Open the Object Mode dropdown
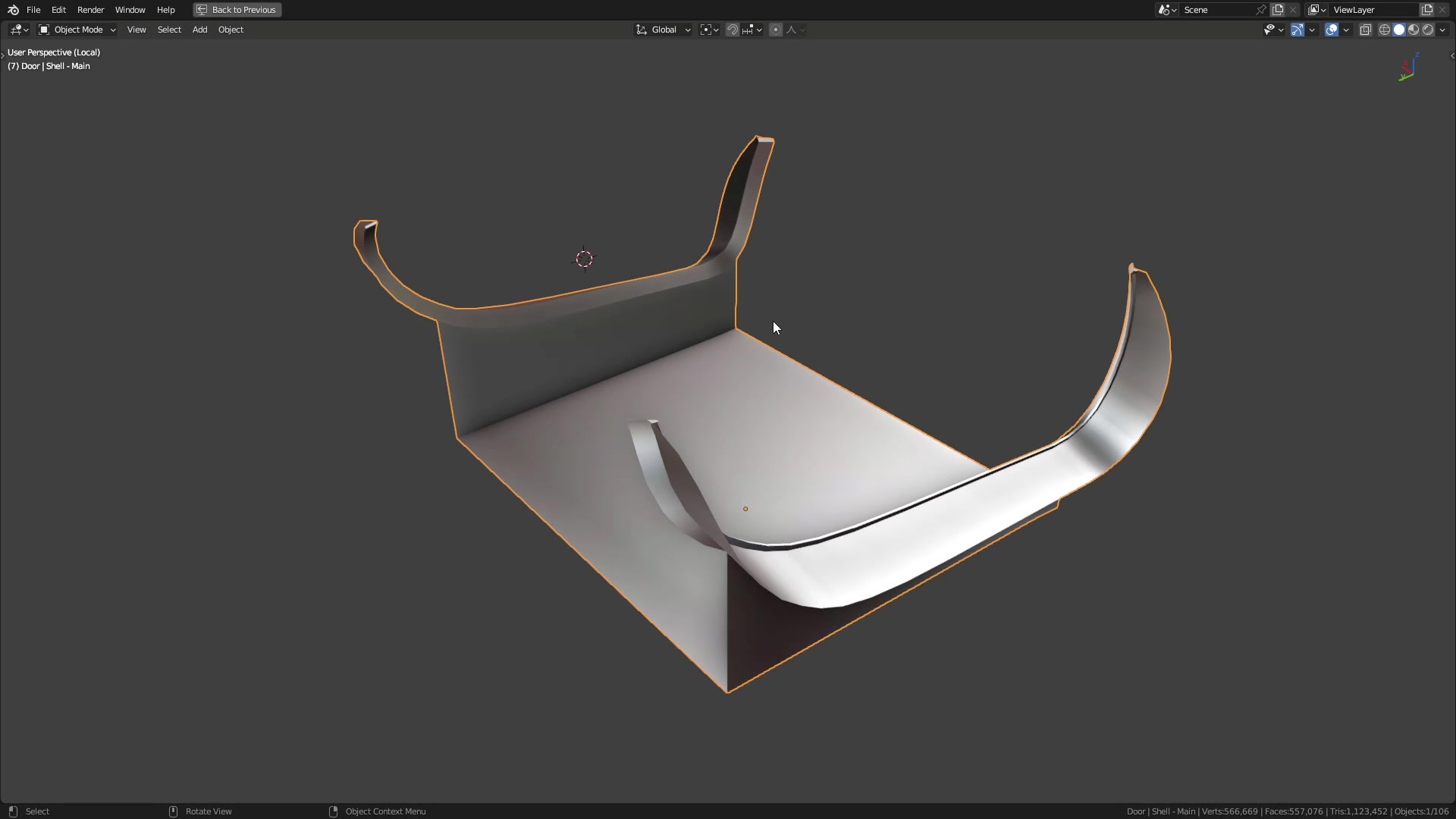 point(77,30)
